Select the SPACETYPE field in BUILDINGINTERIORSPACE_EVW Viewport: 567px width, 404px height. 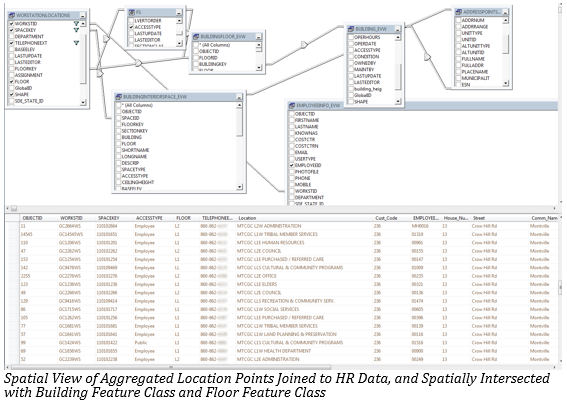pyautogui.click(x=133, y=169)
